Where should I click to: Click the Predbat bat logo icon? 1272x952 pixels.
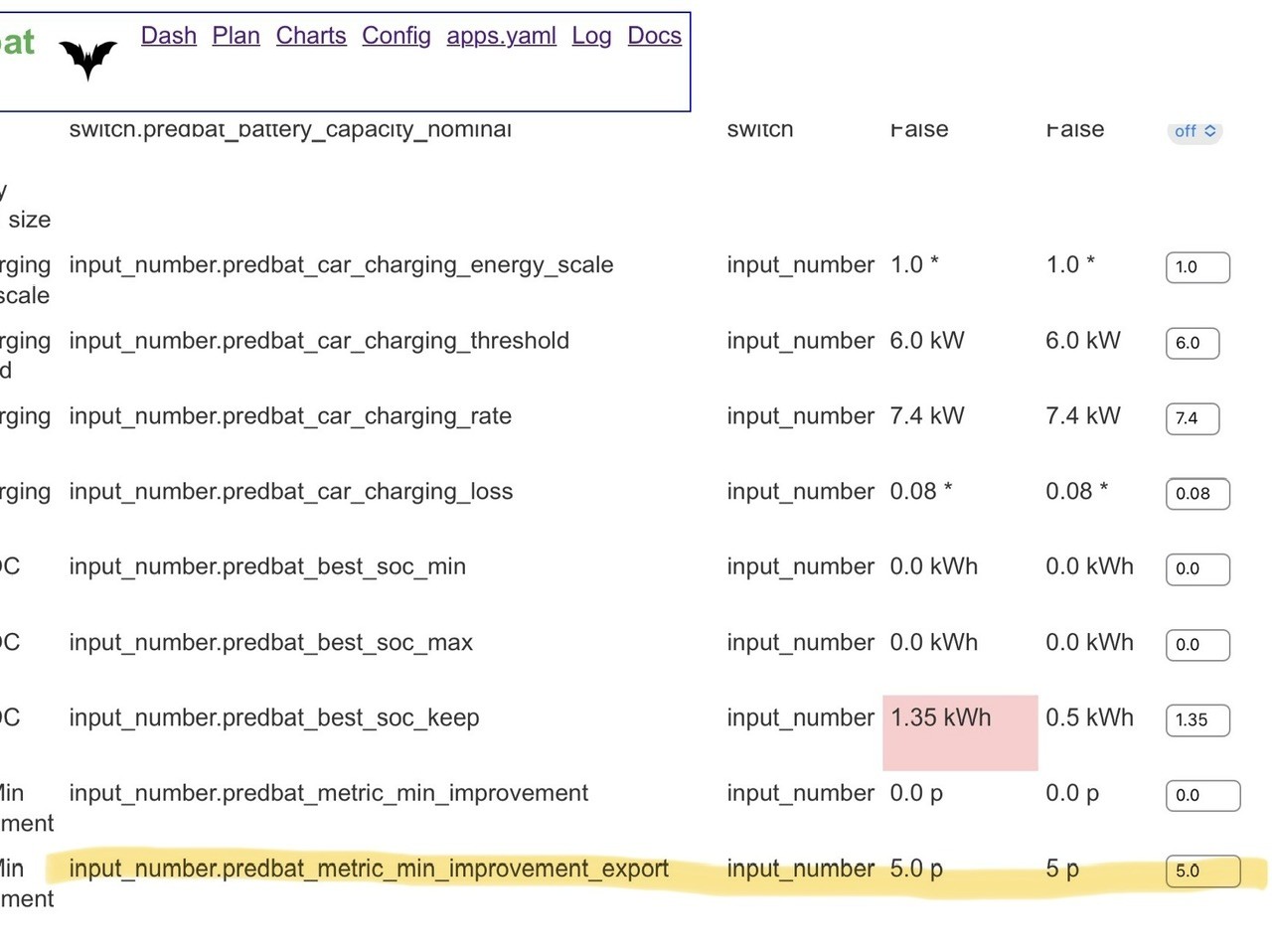(87, 59)
